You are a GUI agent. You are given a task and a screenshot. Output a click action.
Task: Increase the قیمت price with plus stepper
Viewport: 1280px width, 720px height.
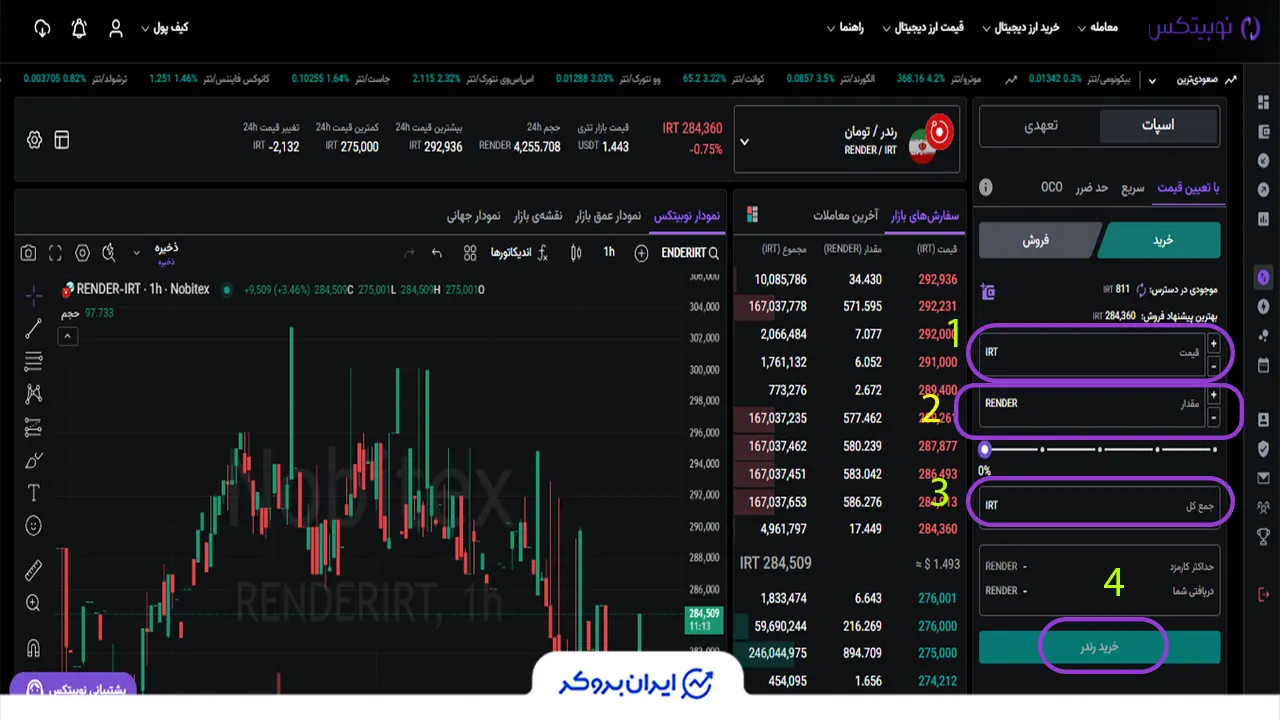coord(1214,344)
